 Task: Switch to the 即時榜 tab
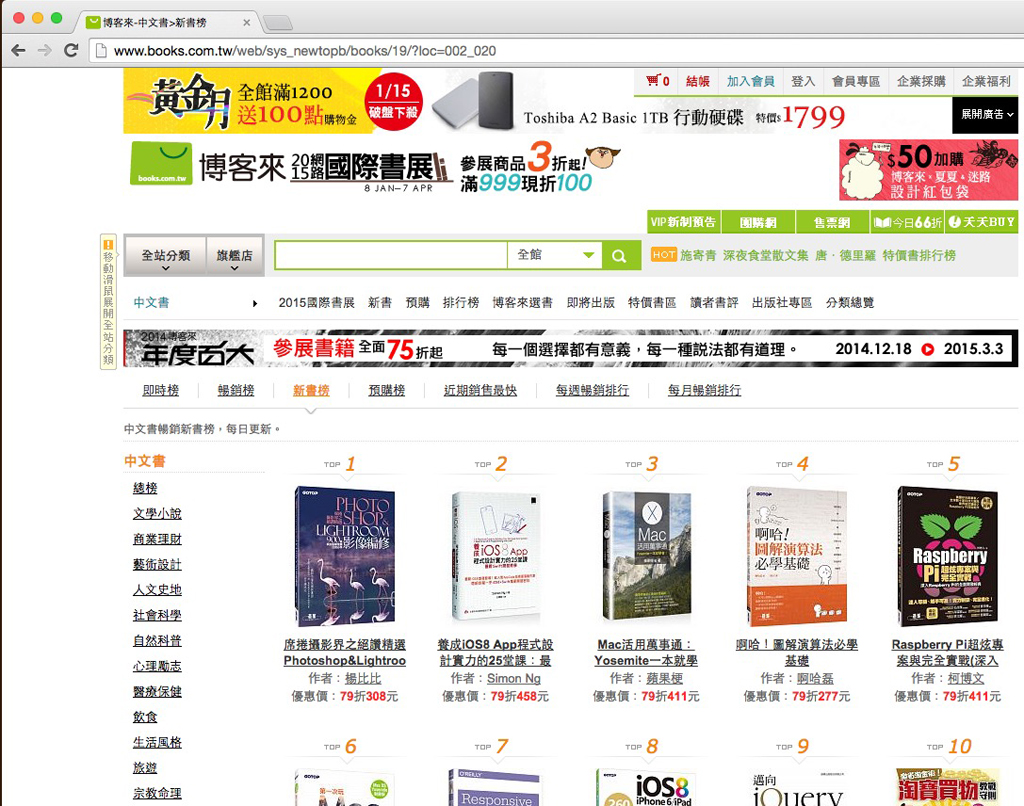coord(161,390)
